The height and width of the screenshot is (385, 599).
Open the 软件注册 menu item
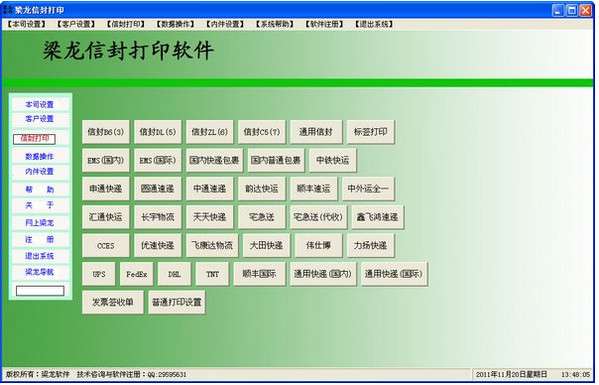pyautogui.click(x=324, y=24)
